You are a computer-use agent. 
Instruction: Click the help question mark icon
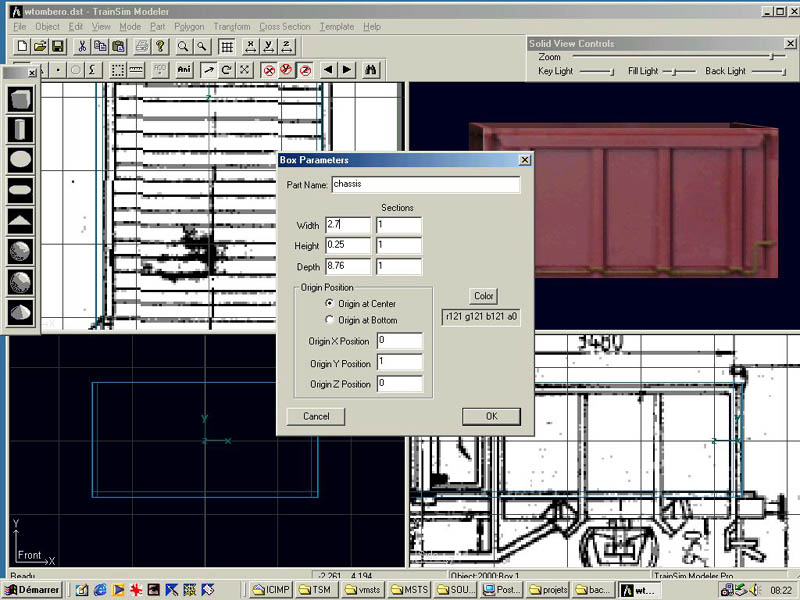[x=159, y=46]
